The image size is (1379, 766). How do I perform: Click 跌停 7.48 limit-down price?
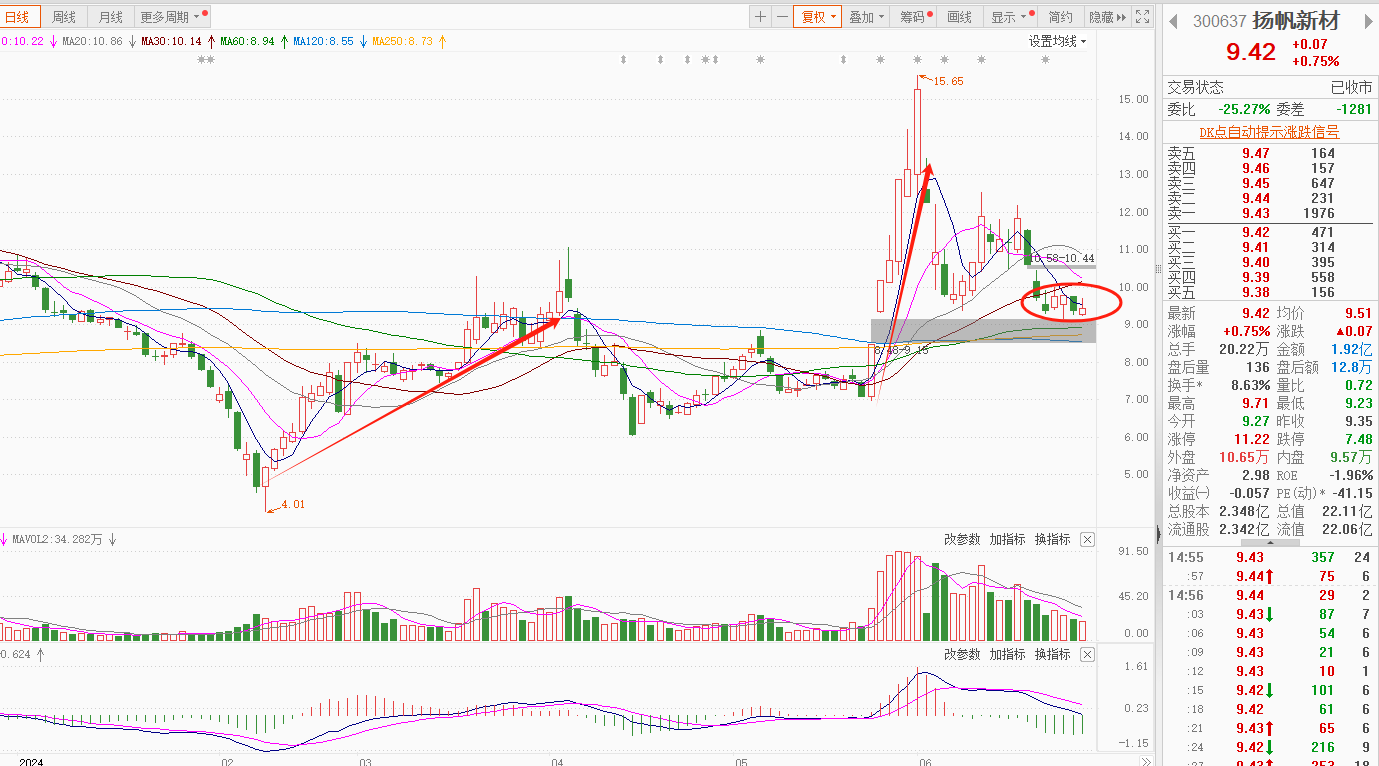click(x=1357, y=439)
